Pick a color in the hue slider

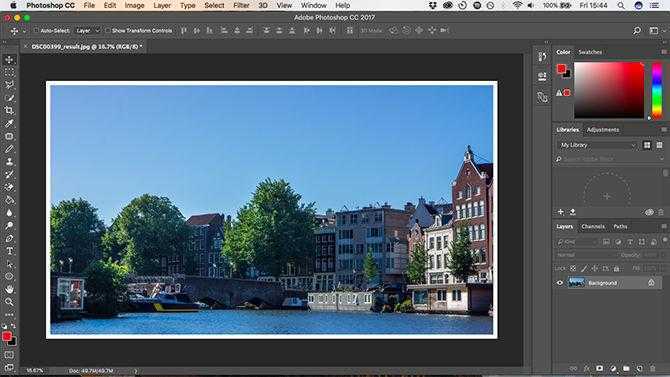click(x=657, y=91)
